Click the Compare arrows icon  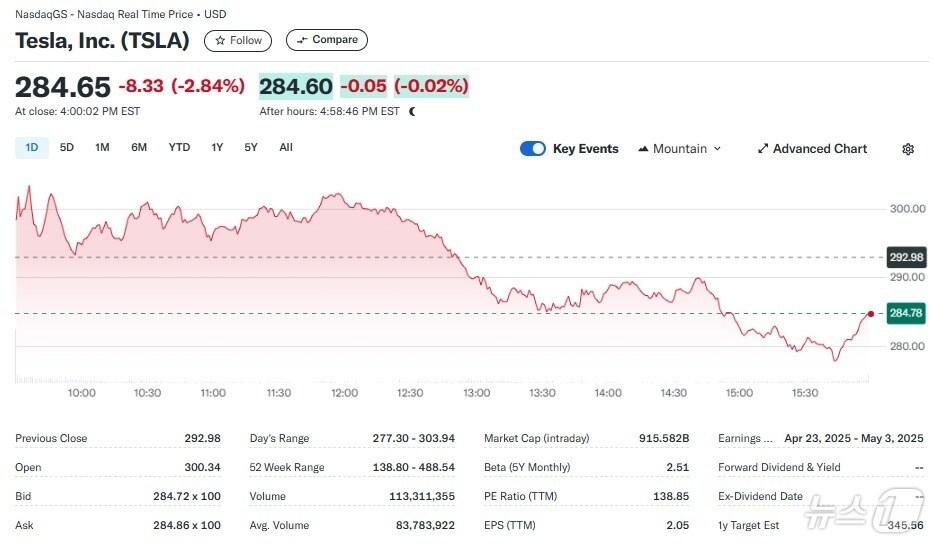tap(302, 40)
